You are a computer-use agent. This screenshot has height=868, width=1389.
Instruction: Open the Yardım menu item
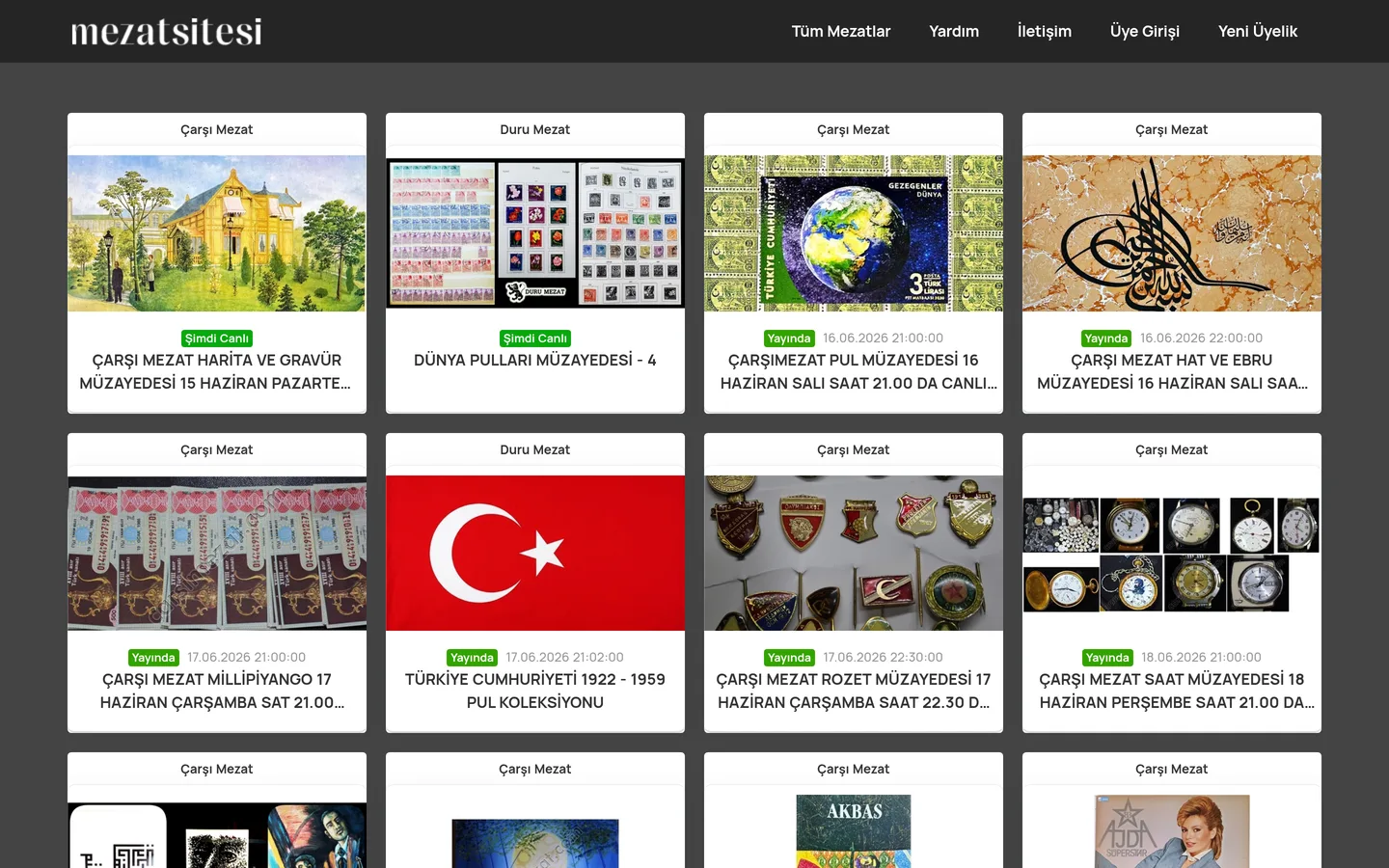(x=954, y=31)
